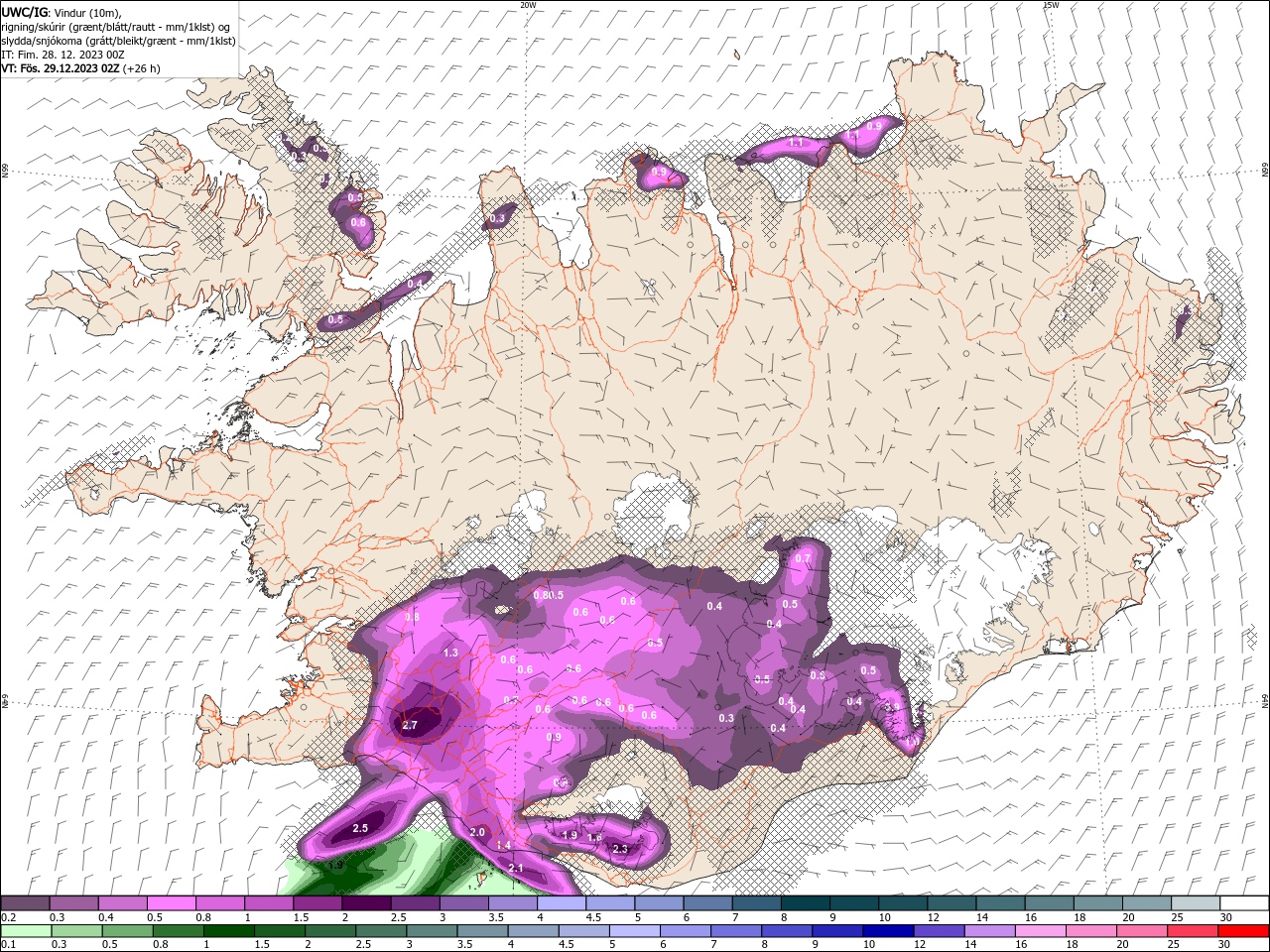Click the upper legend swatch for 3–3.5 mm
Screen dimensions: 1270x952
[463, 903]
